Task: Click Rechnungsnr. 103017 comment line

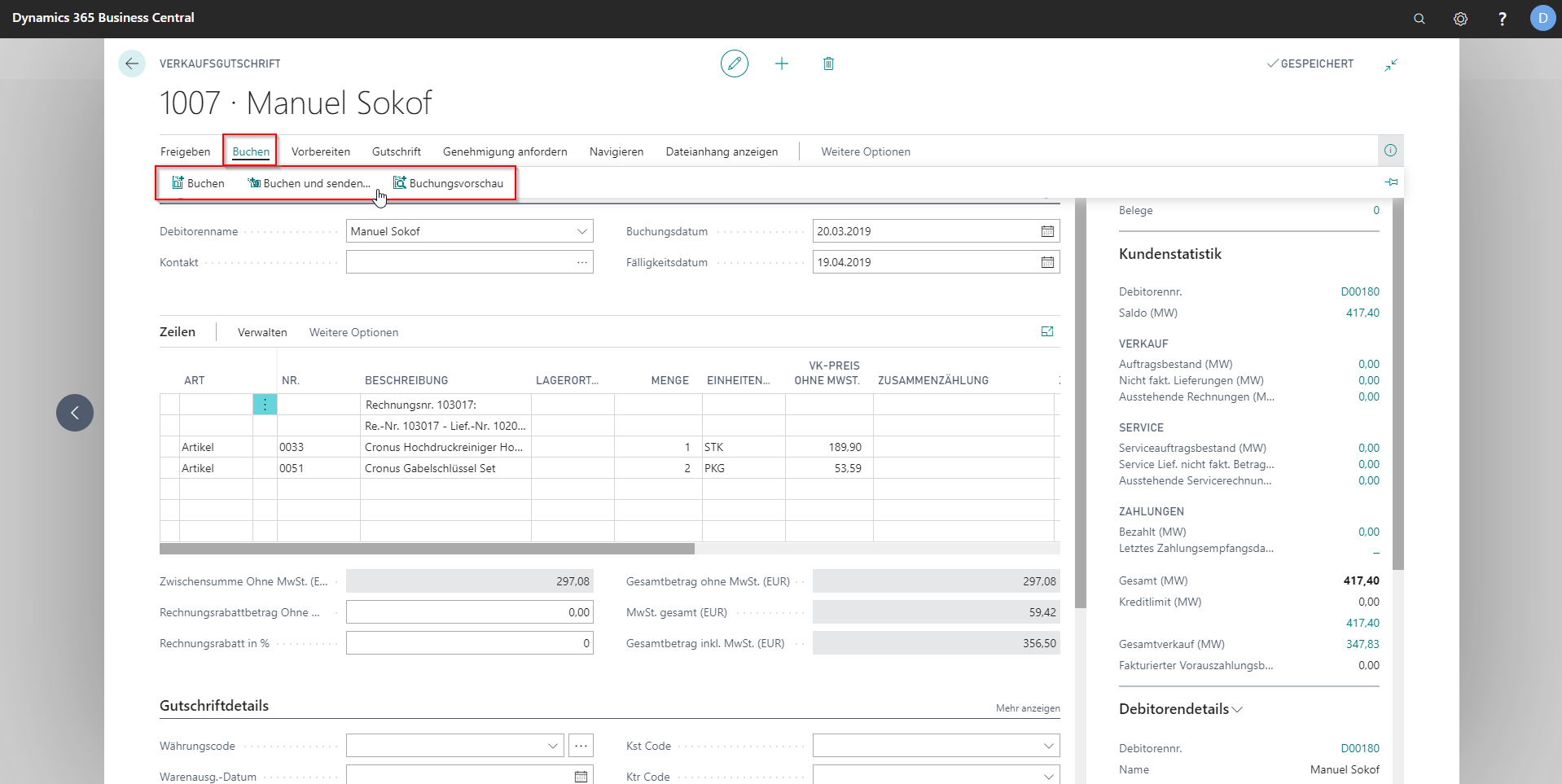Action: pyautogui.click(x=445, y=405)
